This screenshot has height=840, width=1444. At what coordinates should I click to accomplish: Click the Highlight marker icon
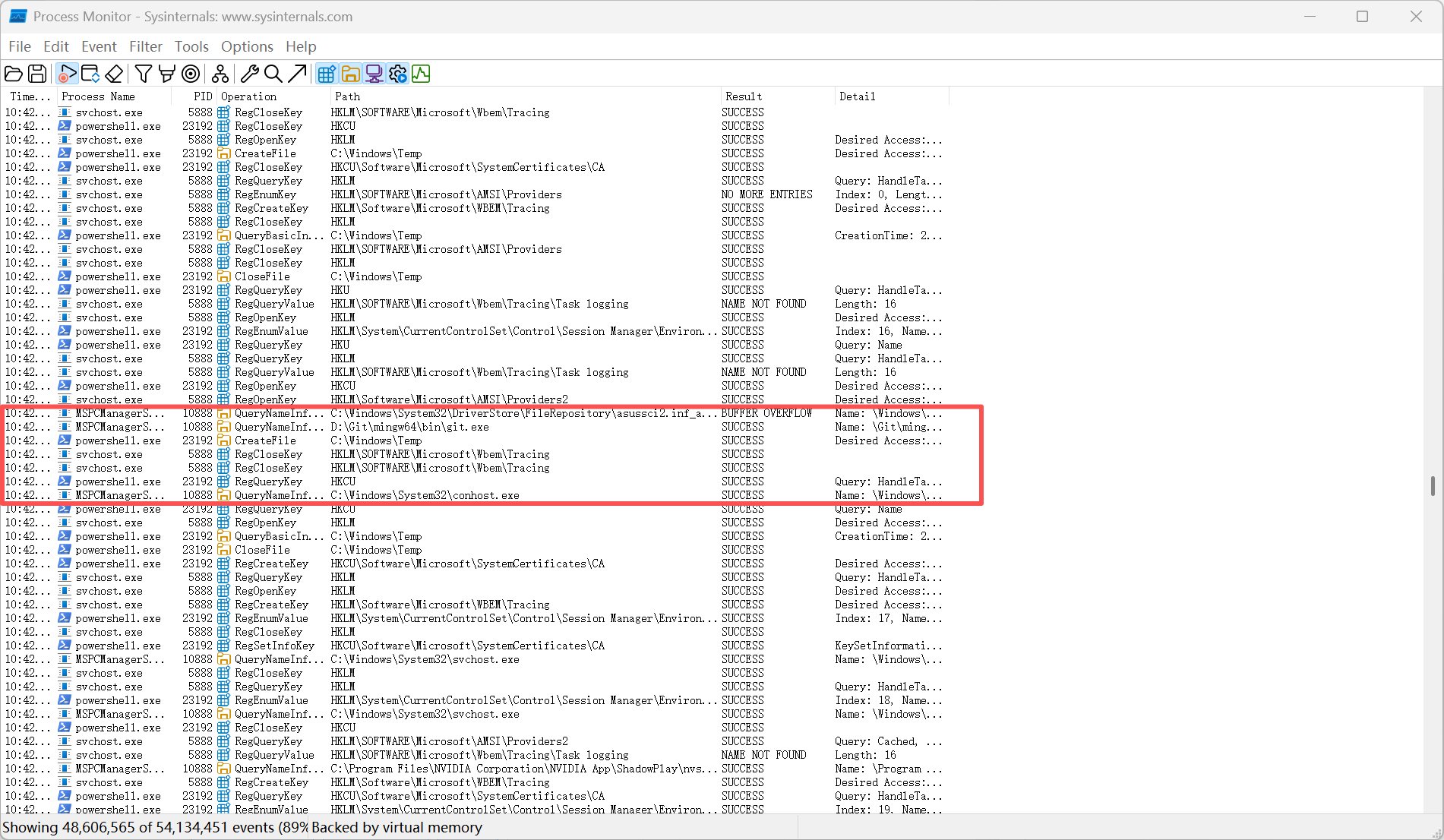pos(167,74)
